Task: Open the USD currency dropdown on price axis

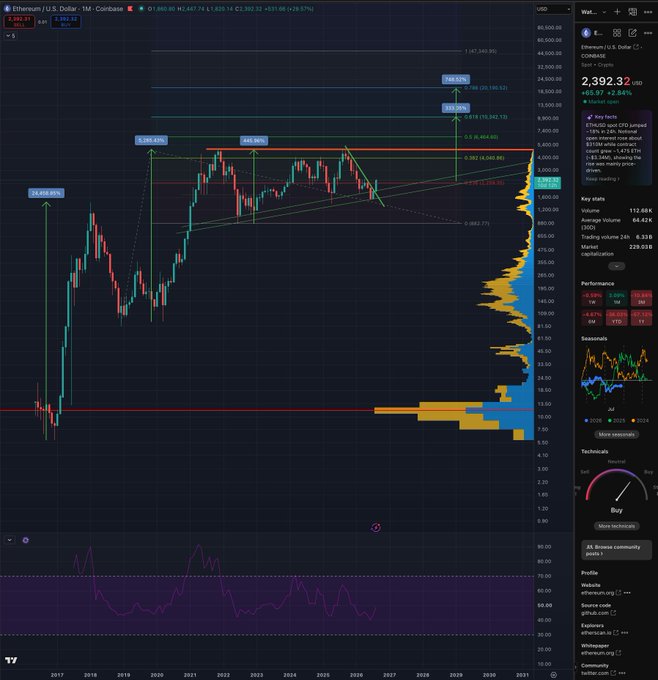Action: pos(553,9)
